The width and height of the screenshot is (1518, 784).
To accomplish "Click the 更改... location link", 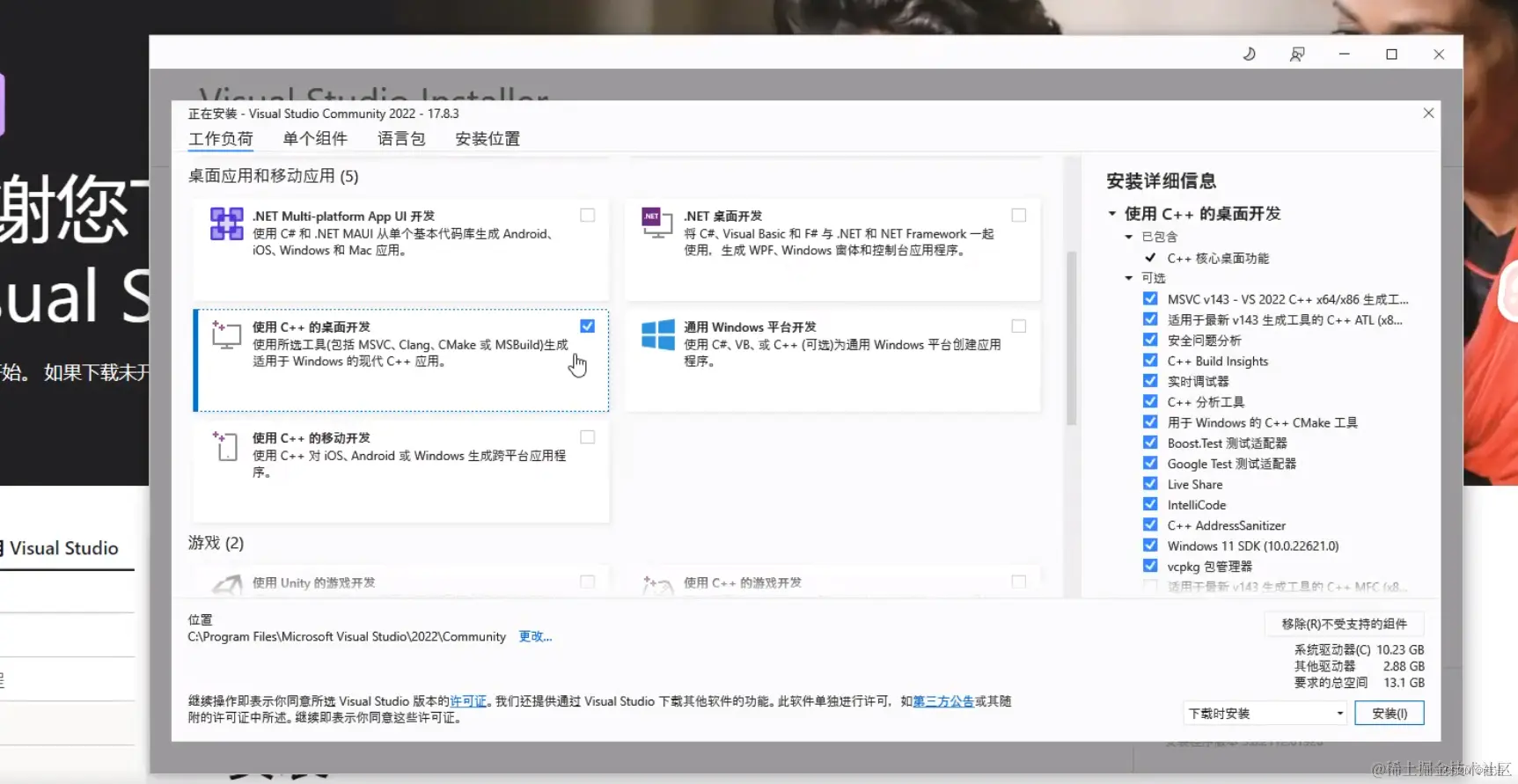I will pos(535,636).
